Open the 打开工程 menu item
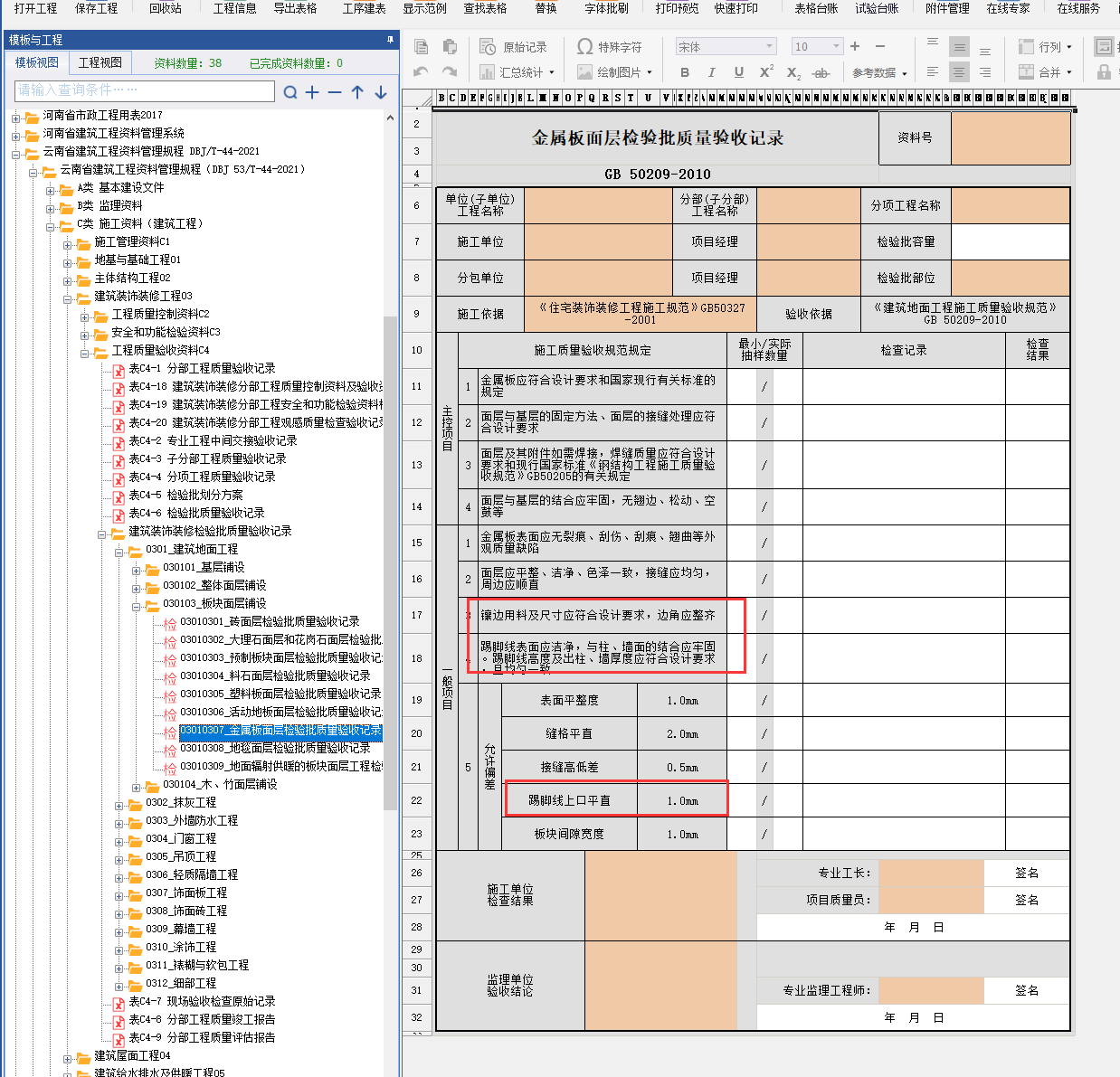This screenshot has width=1120, height=1077. tap(35, 8)
